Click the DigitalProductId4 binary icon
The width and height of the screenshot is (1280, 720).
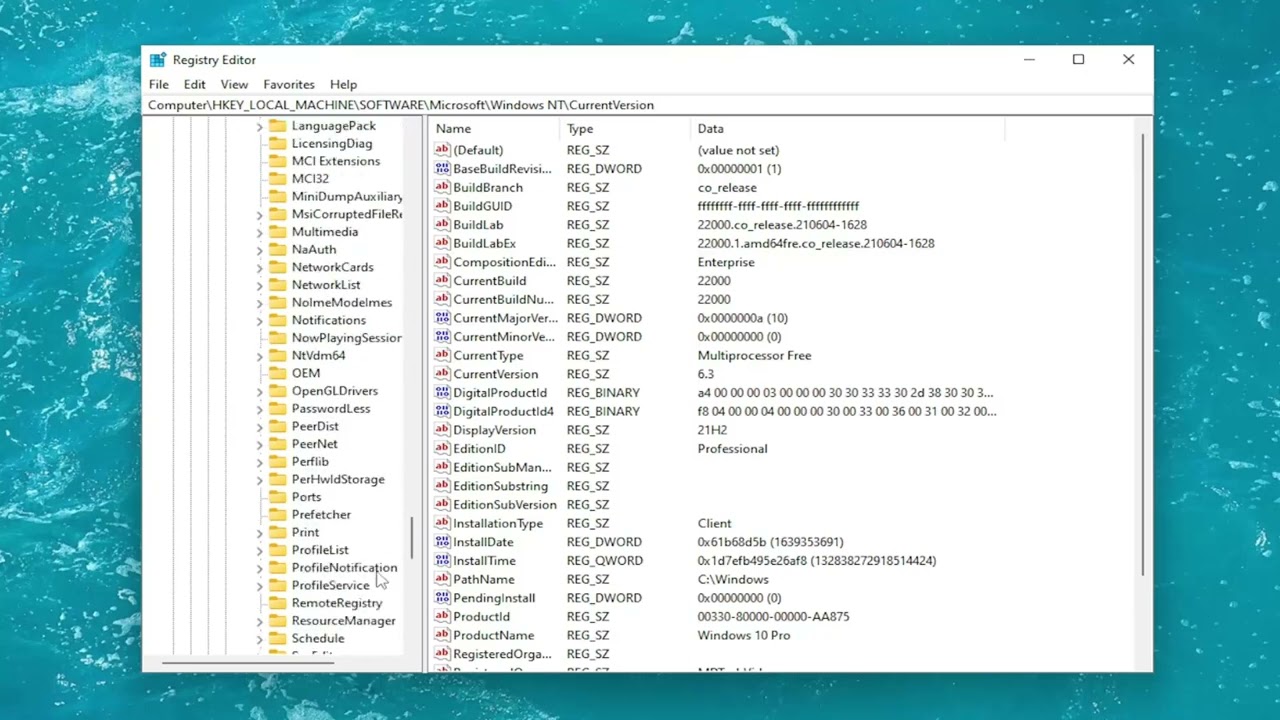tap(443, 411)
